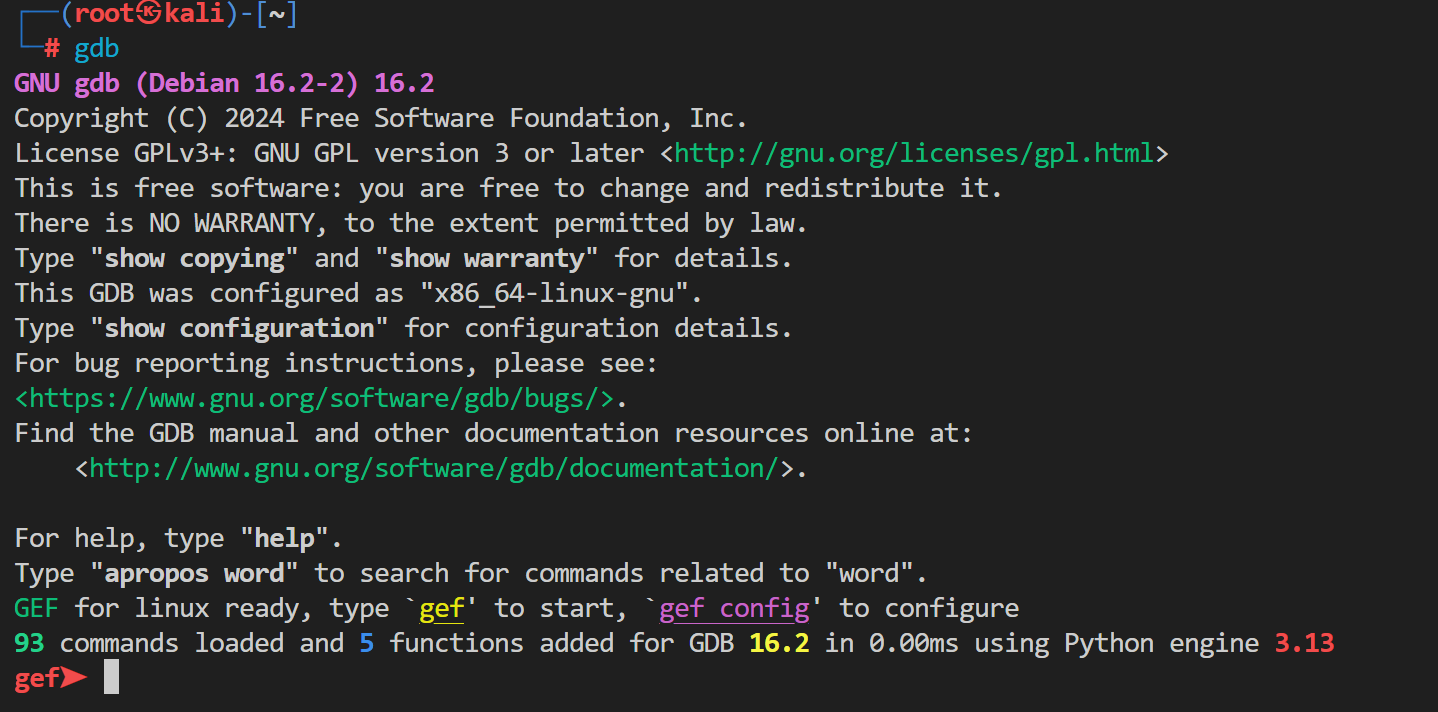
Task: Click the green GEF label
Action: [37, 608]
